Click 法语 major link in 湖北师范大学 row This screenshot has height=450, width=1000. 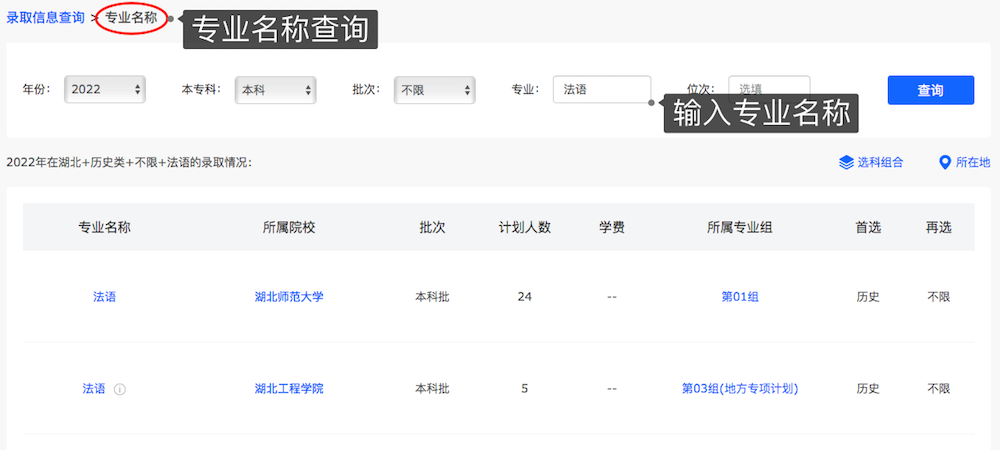(104, 297)
